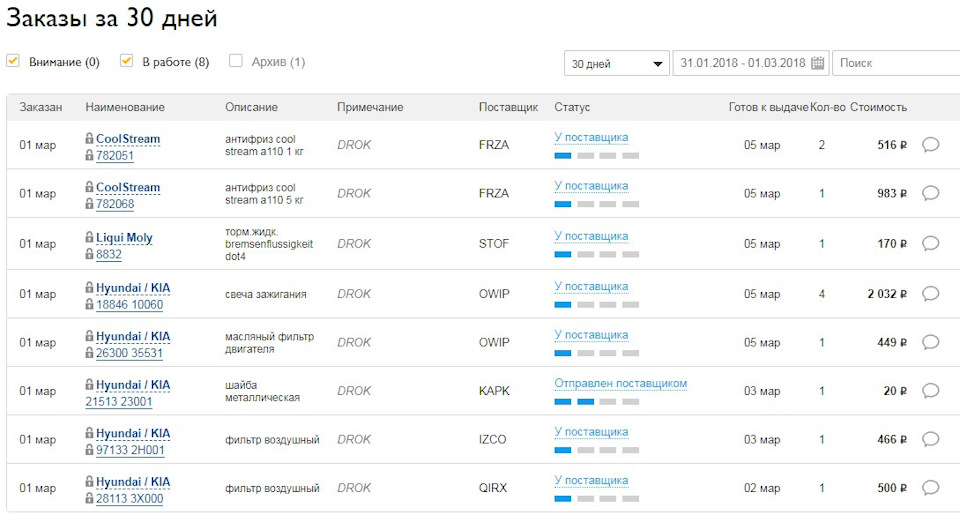Select description 'свеча зажигания'
Viewport: 960px width, 530px height.
pyautogui.click(x=266, y=294)
